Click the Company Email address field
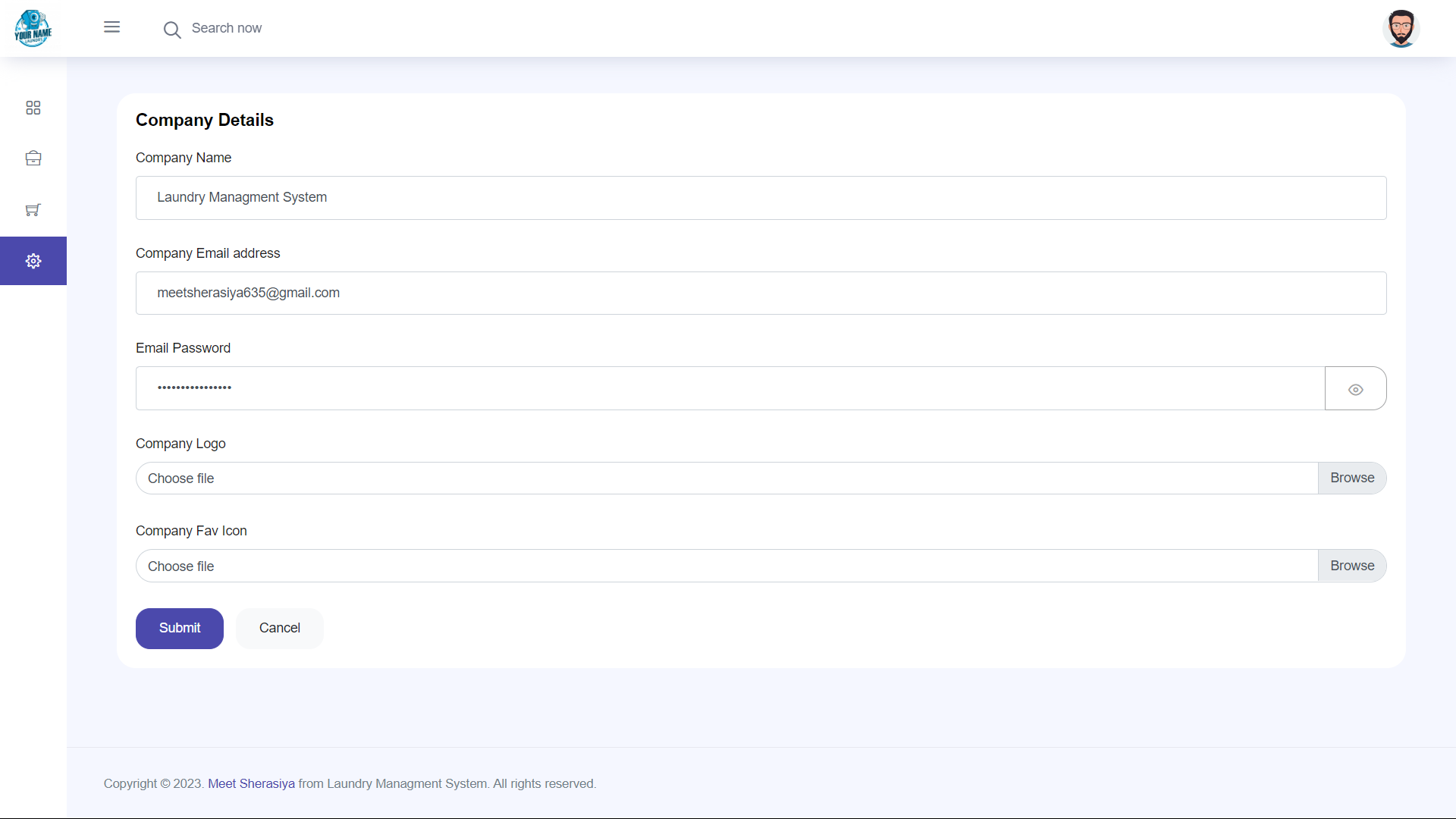The height and width of the screenshot is (819, 1456). (761, 293)
